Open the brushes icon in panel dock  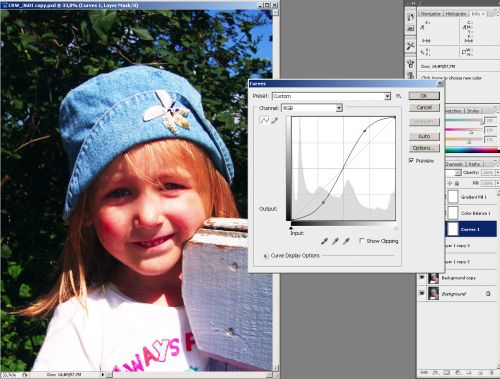411,63
